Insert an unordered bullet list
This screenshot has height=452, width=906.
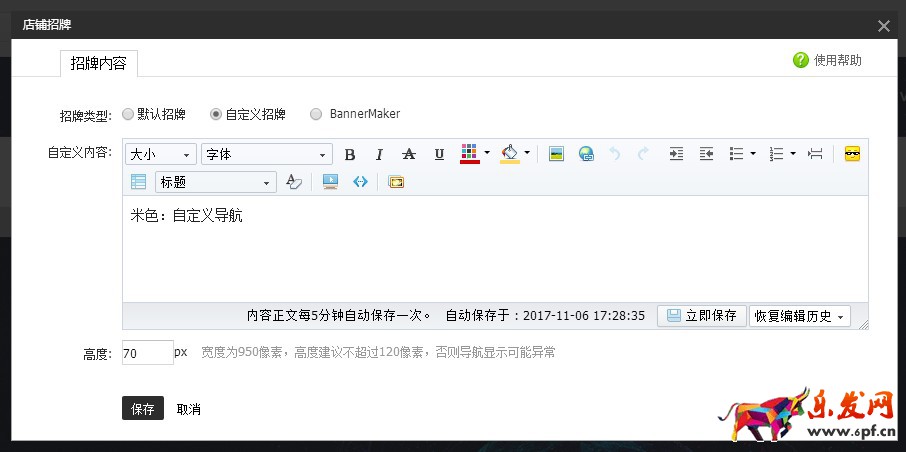coord(736,154)
